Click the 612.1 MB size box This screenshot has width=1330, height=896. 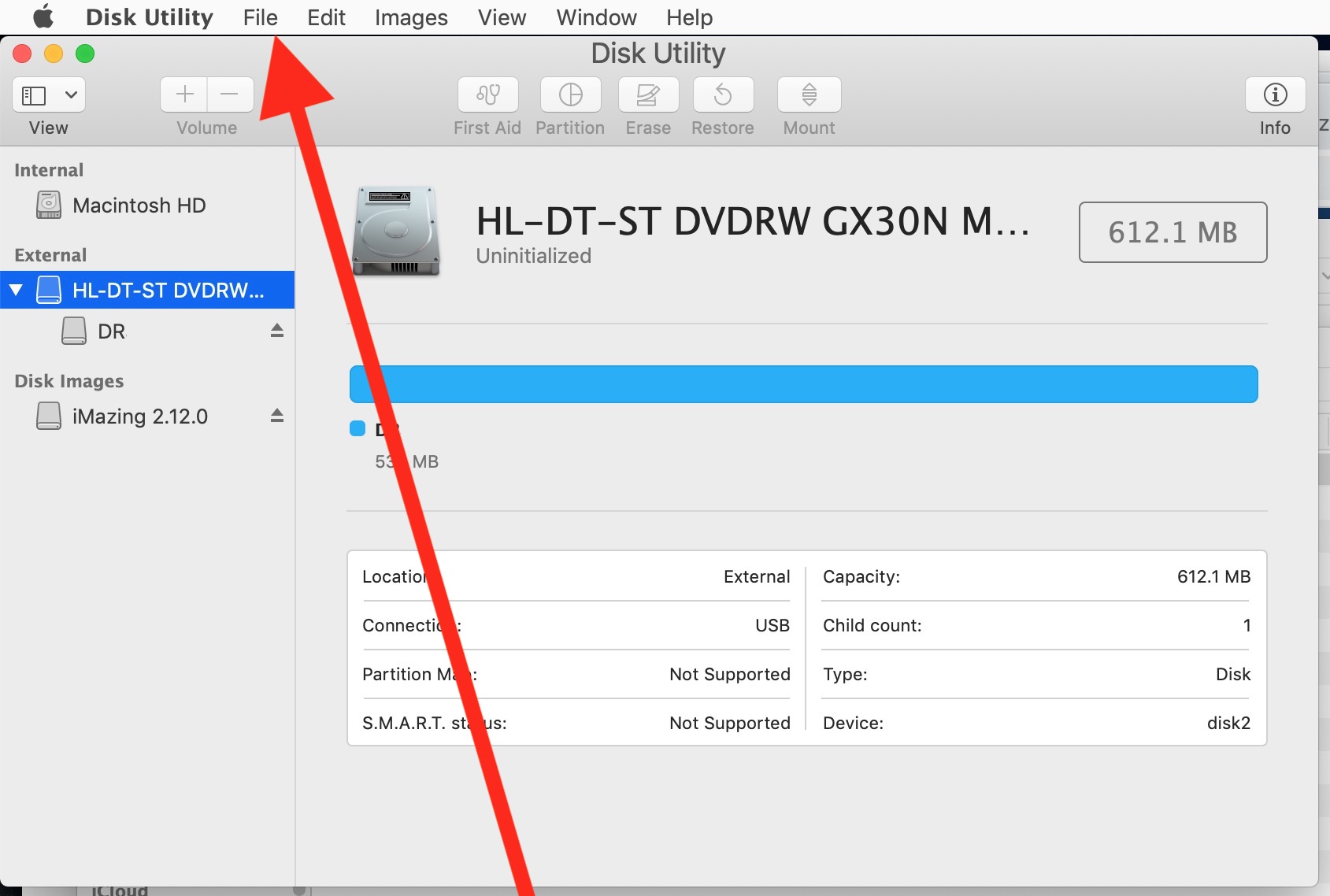(1173, 232)
